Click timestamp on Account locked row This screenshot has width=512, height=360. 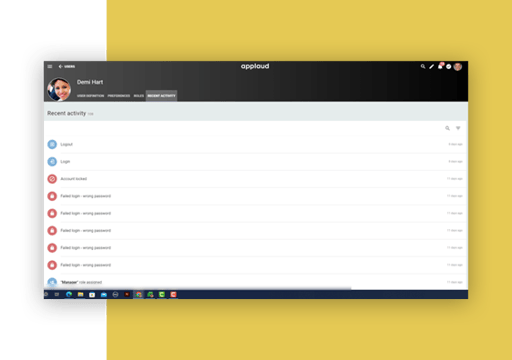454,179
